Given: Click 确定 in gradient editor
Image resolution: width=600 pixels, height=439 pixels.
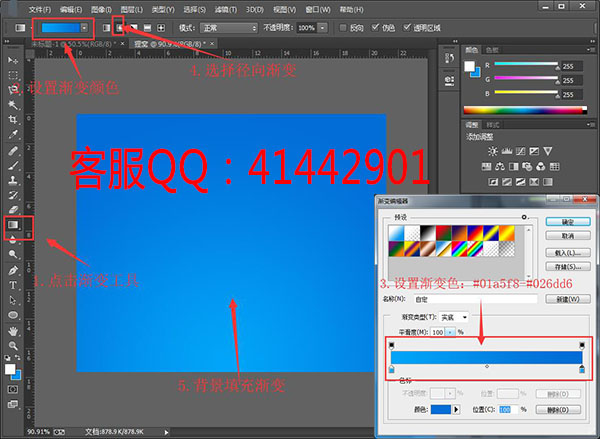Looking at the screenshot, I should [568, 222].
